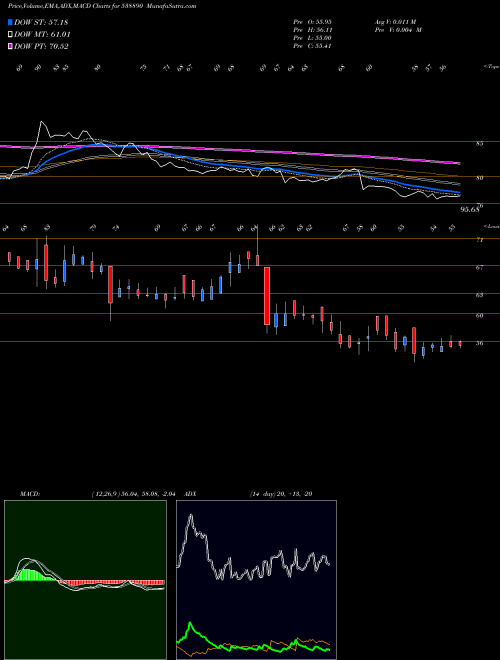Click the ADX panel label

coord(190,494)
